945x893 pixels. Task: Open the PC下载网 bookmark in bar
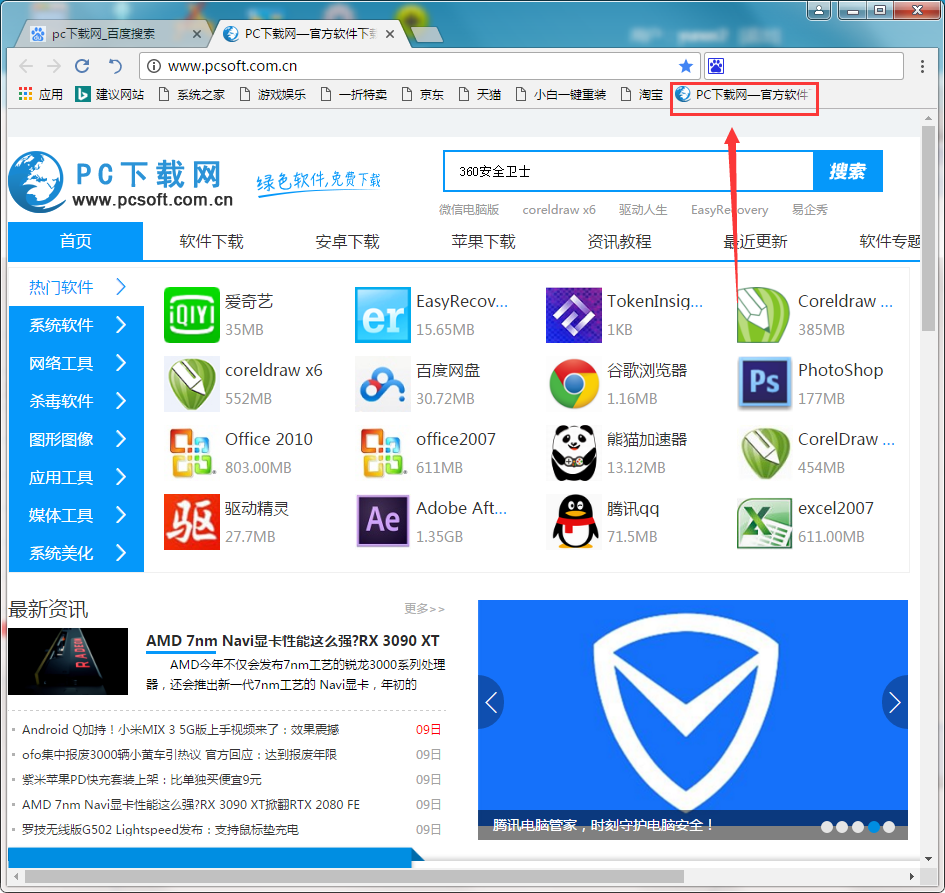[742, 95]
